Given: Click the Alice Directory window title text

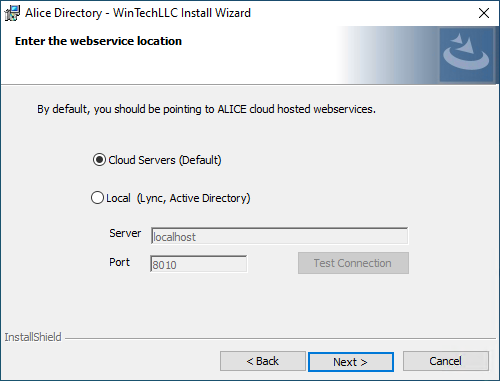Looking at the screenshot, I should [x=138, y=13].
